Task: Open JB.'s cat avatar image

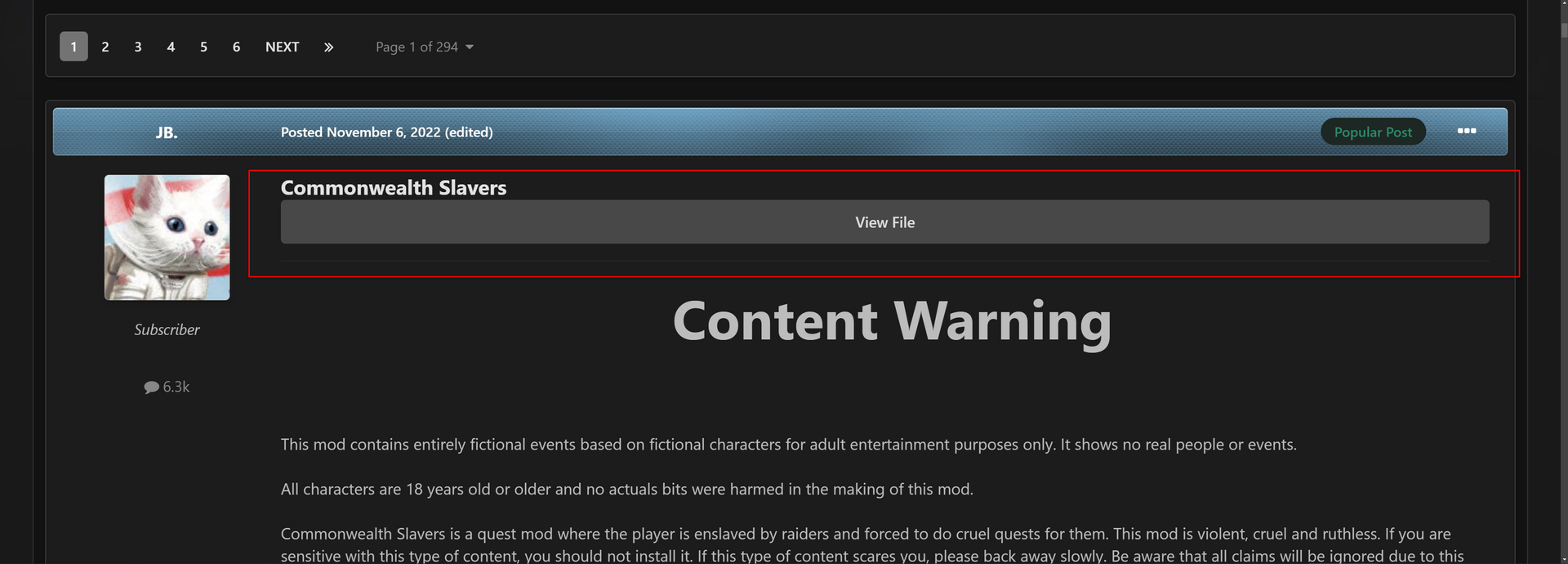Action: point(167,237)
